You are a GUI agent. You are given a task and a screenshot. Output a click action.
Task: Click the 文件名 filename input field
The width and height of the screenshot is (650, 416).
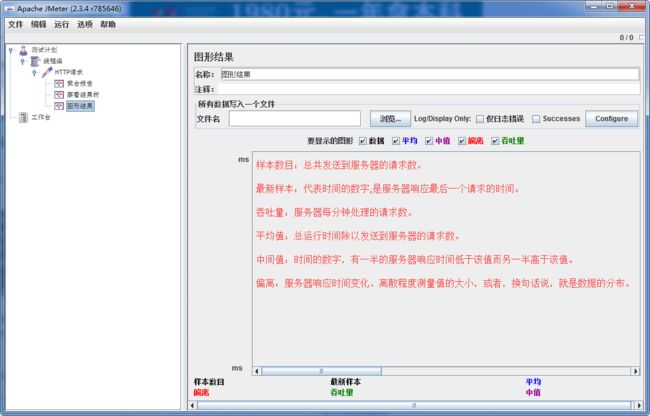pos(295,119)
